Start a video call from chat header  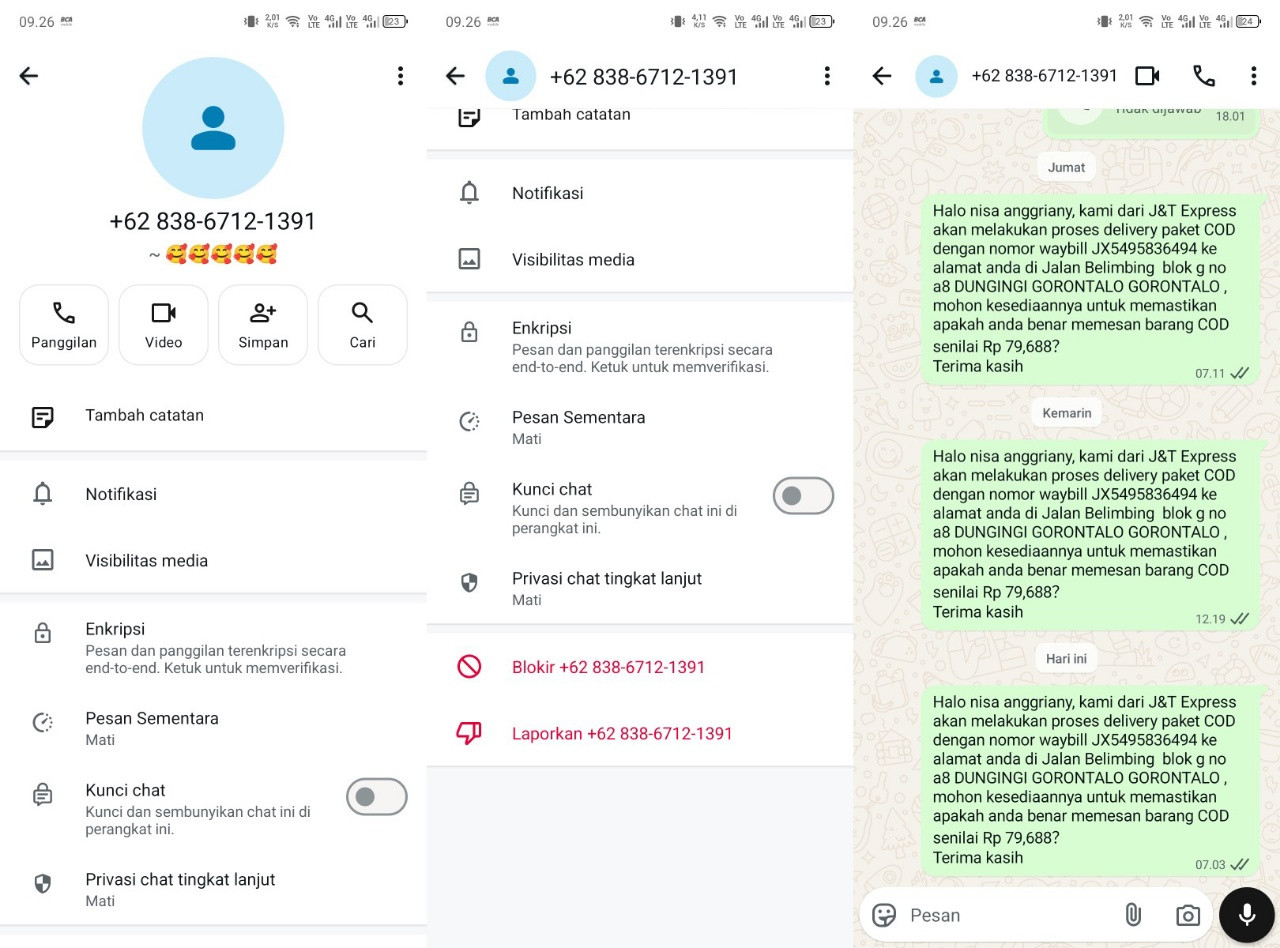[x=1147, y=76]
